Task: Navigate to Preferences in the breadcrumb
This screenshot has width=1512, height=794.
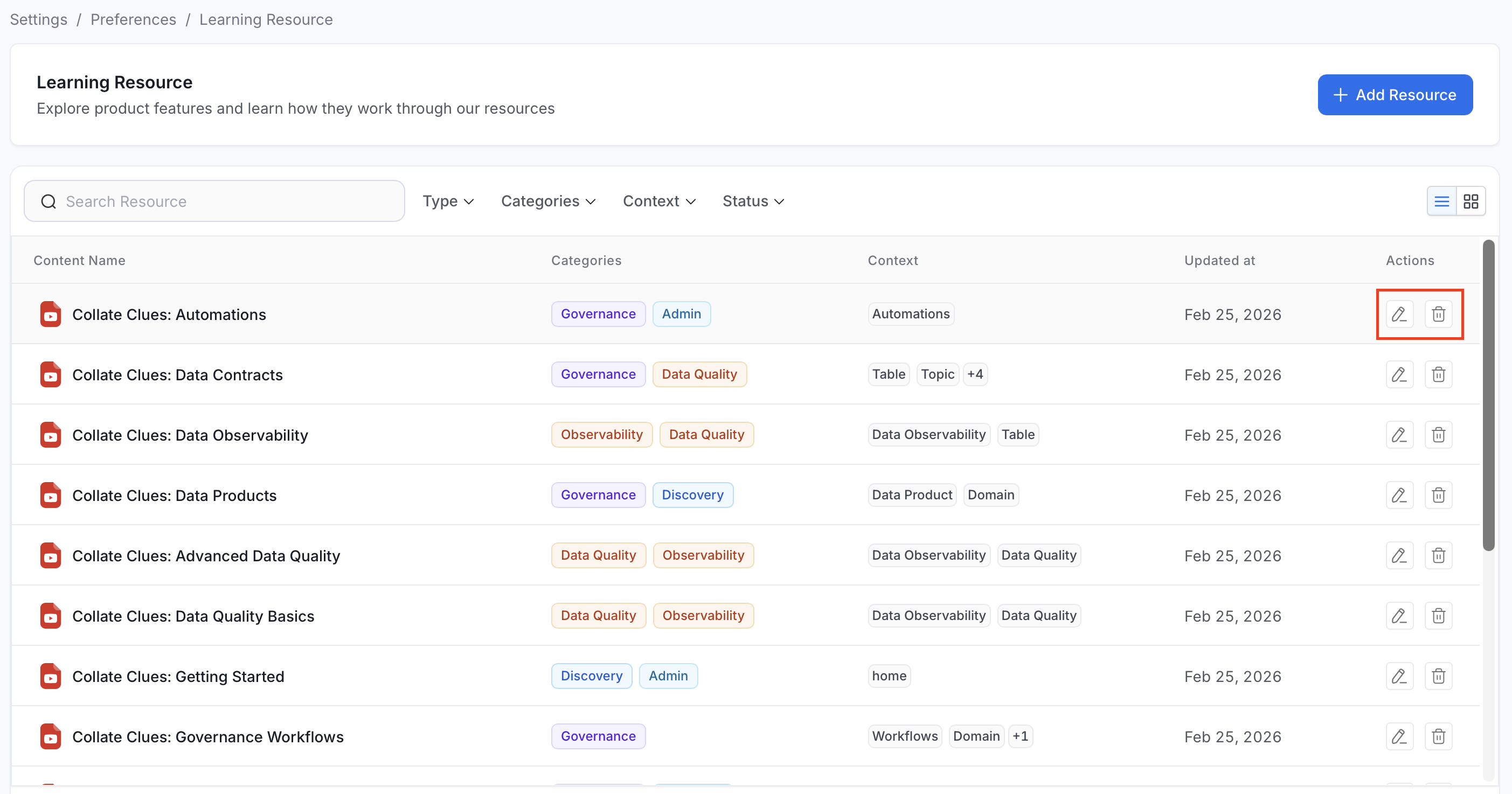Action: (x=133, y=19)
